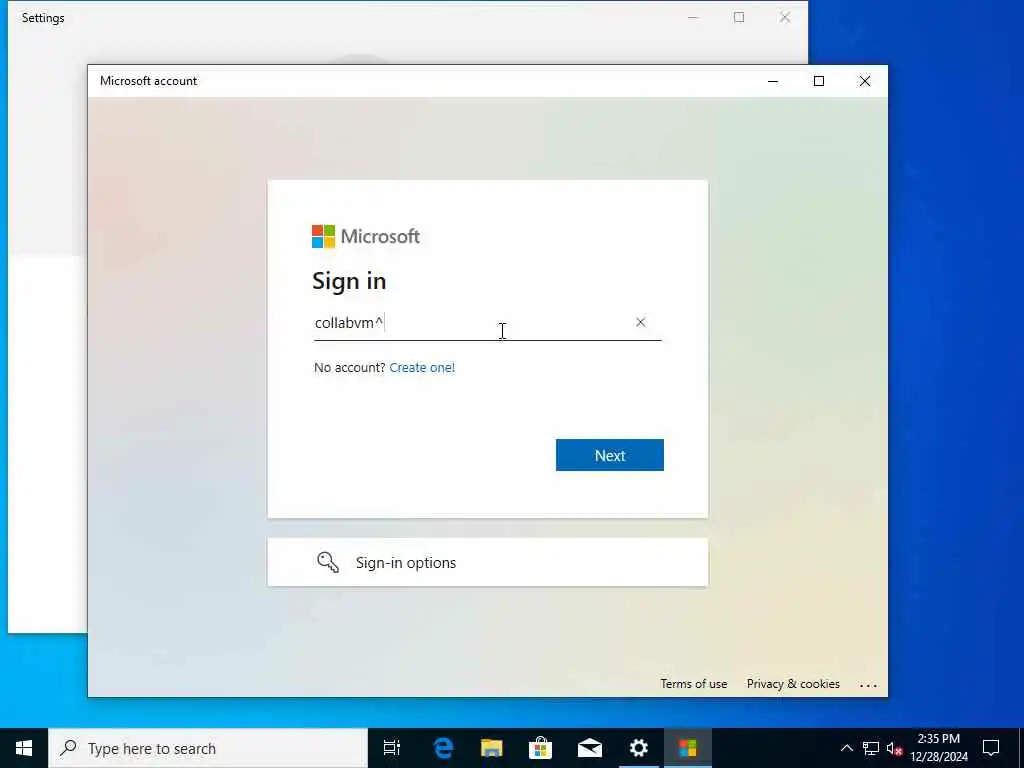Viewport: 1024px width, 768px height.
Task: Maximize the Microsoft account window
Action: coord(818,81)
